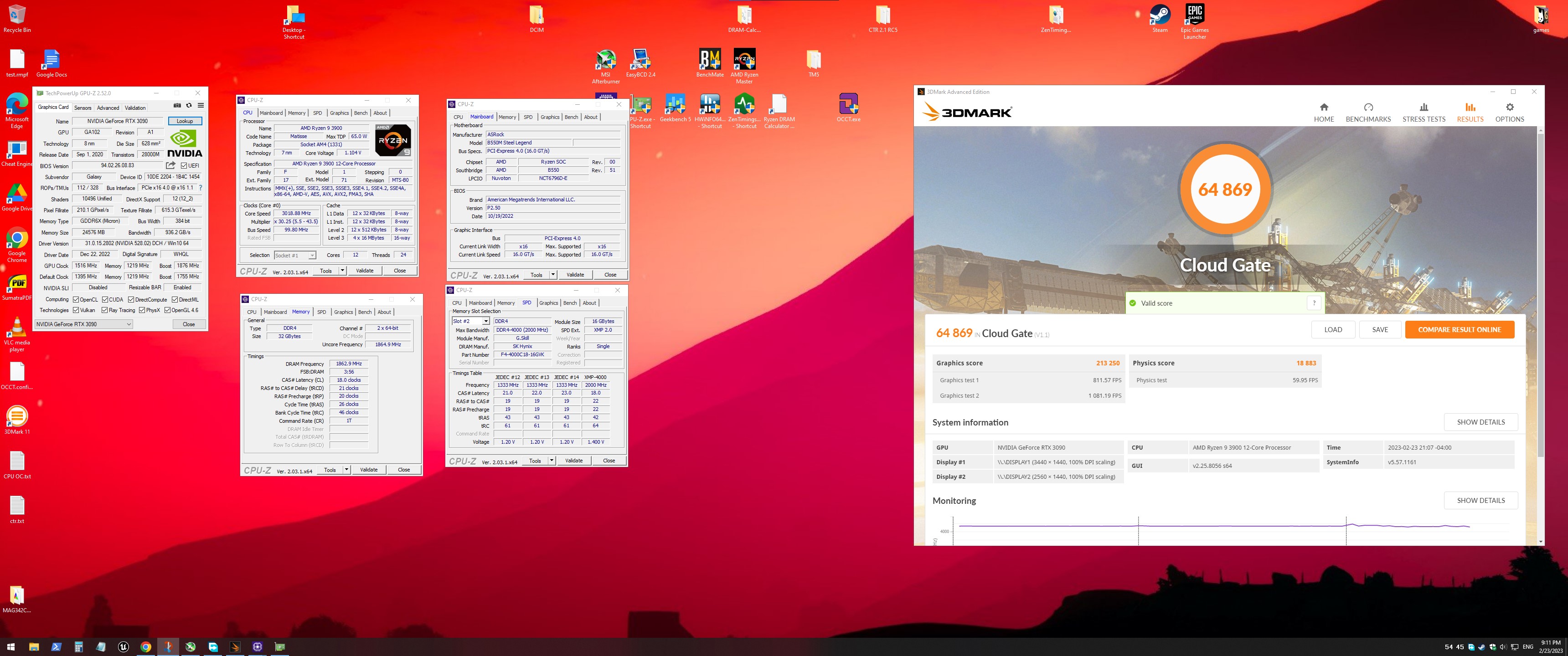Select Bench tab in CPU-Z CPU window

[361, 113]
